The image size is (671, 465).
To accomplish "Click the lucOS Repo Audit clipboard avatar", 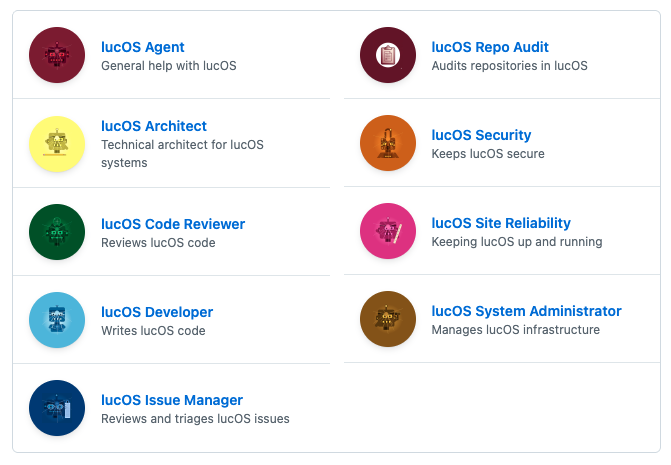I will (388, 55).
